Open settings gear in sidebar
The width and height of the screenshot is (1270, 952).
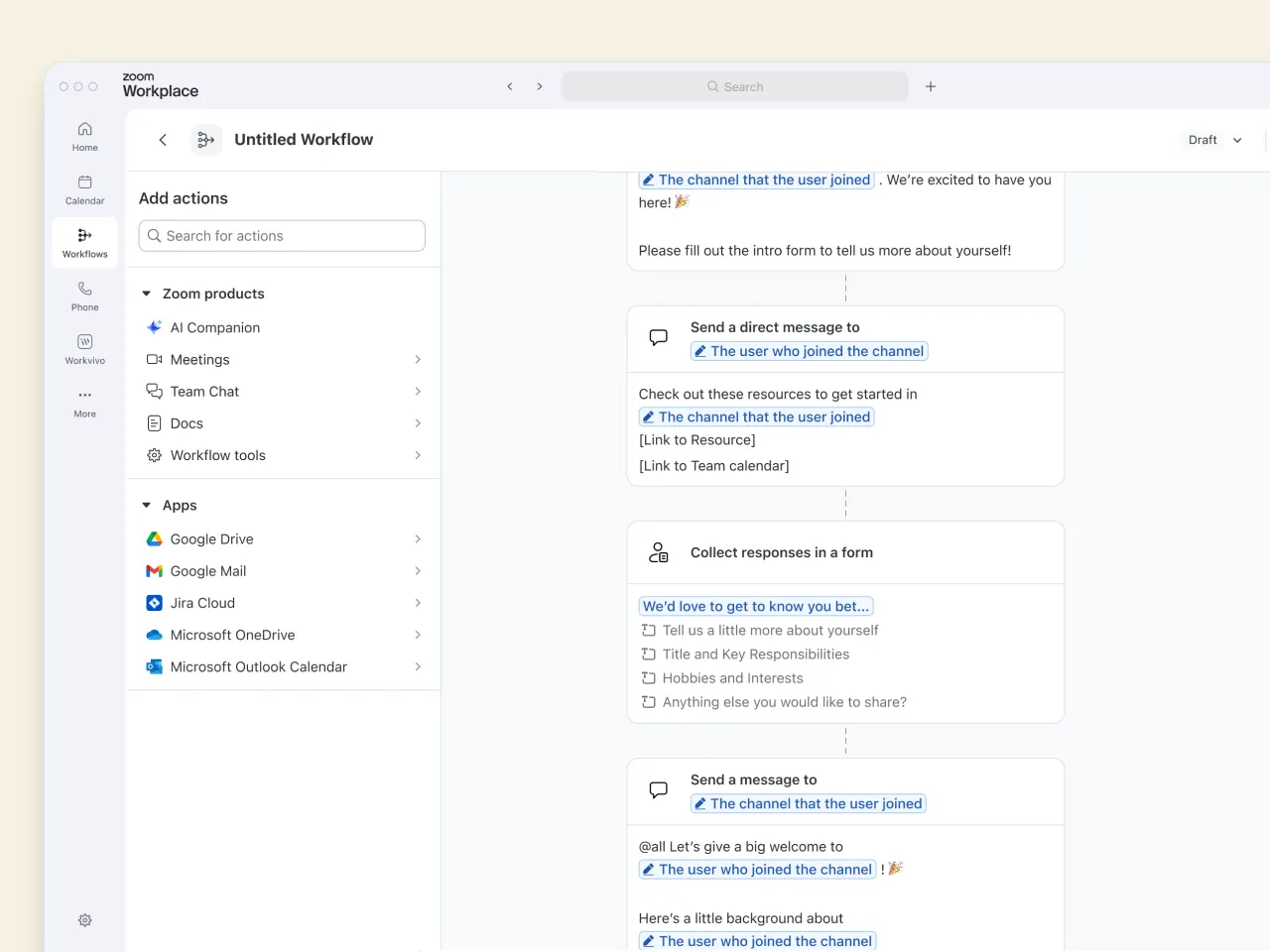pos(85,920)
